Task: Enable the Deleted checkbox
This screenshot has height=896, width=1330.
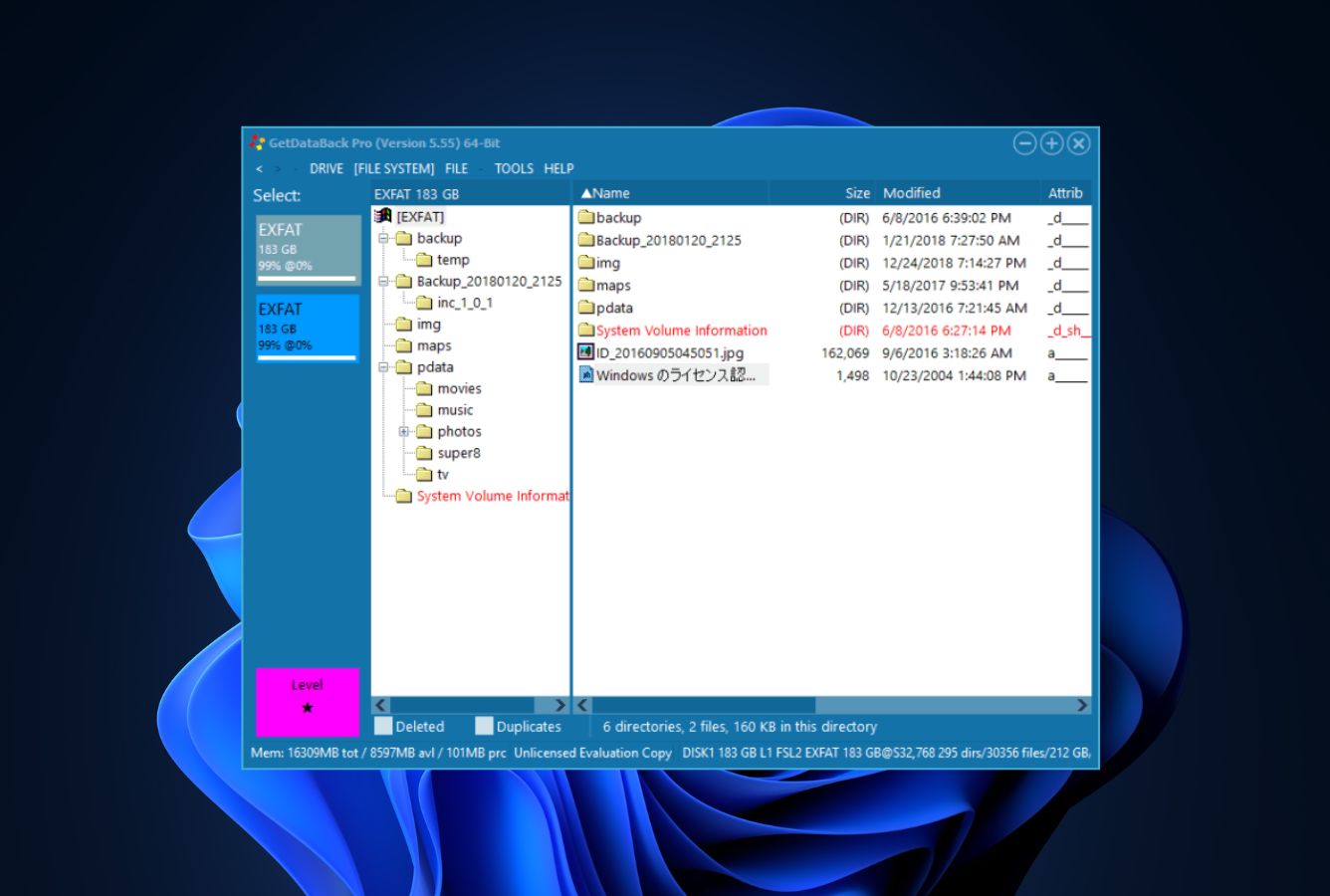Action: coord(383,726)
